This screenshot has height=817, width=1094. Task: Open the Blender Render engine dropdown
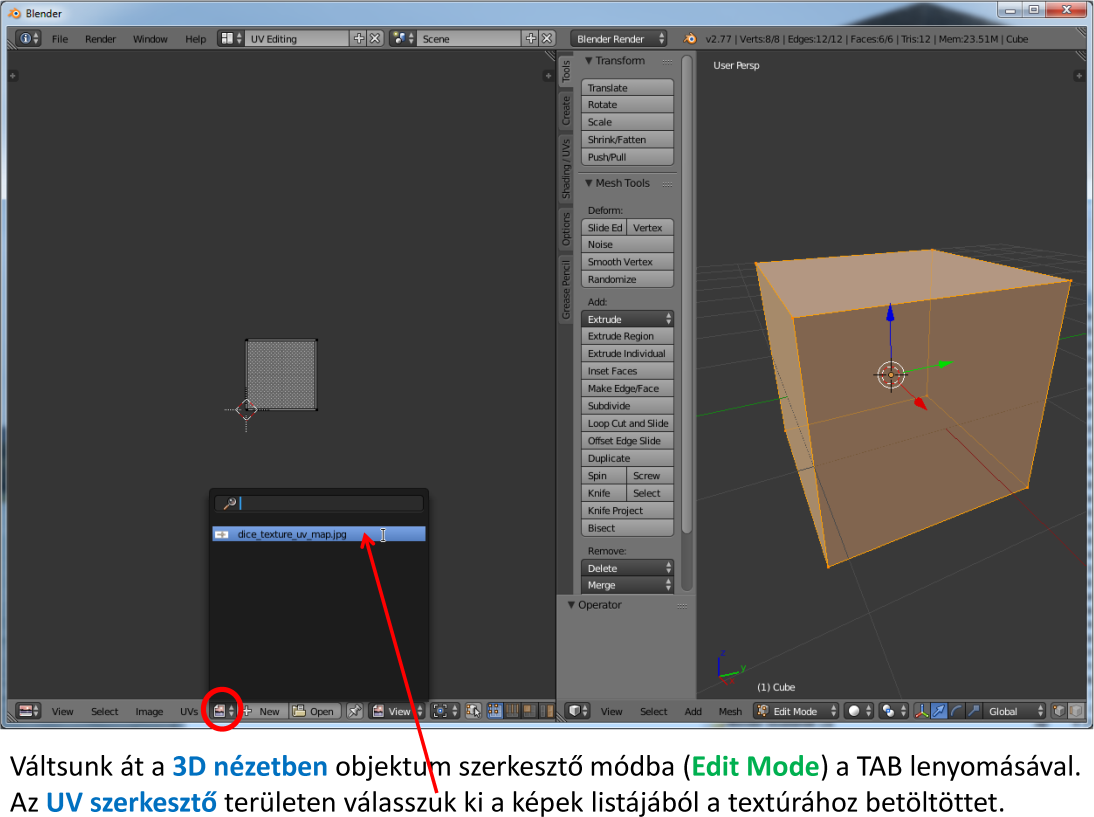[x=619, y=39]
